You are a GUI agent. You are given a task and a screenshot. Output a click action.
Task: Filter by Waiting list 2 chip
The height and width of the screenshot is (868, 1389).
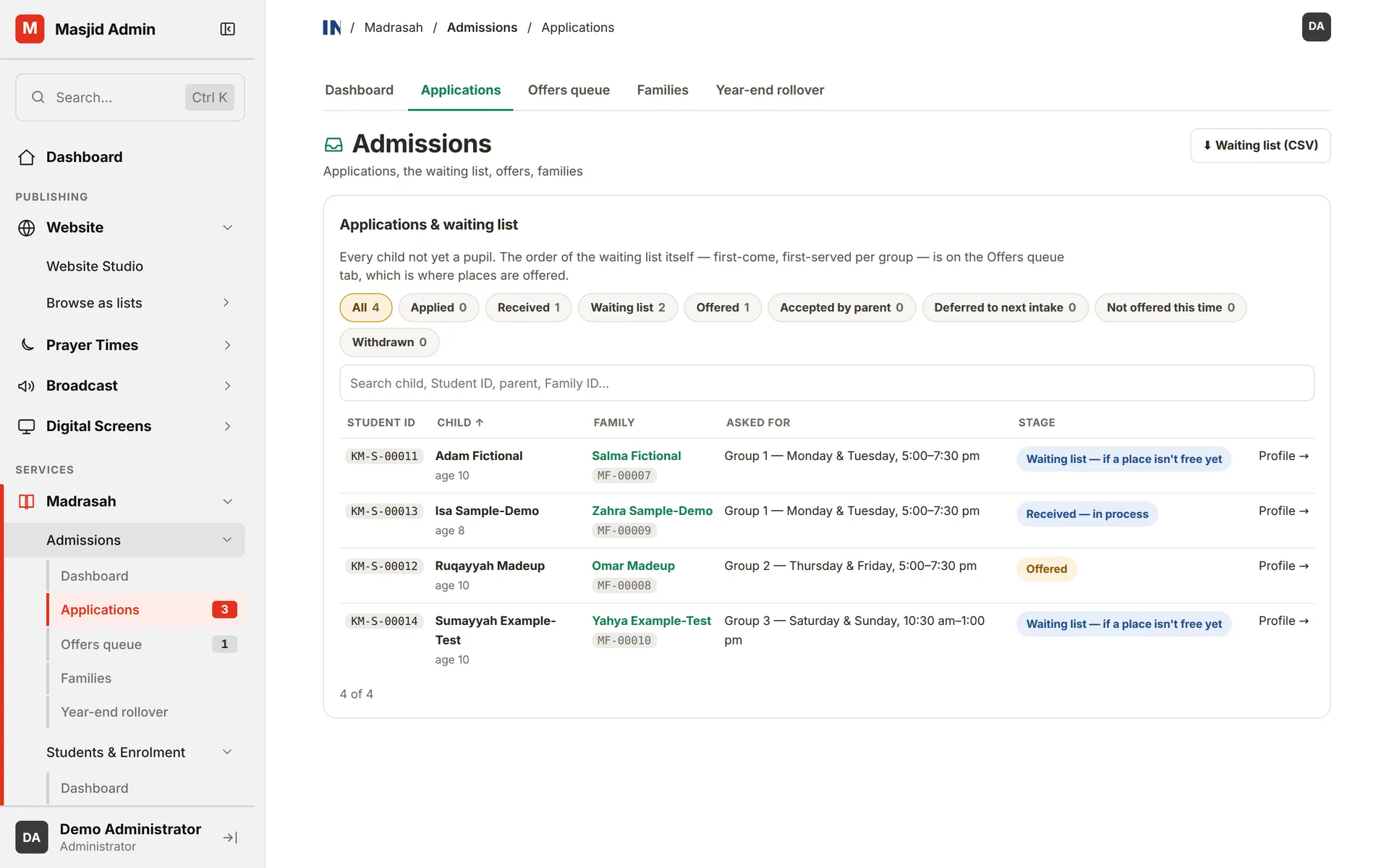[x=627, y=307]
